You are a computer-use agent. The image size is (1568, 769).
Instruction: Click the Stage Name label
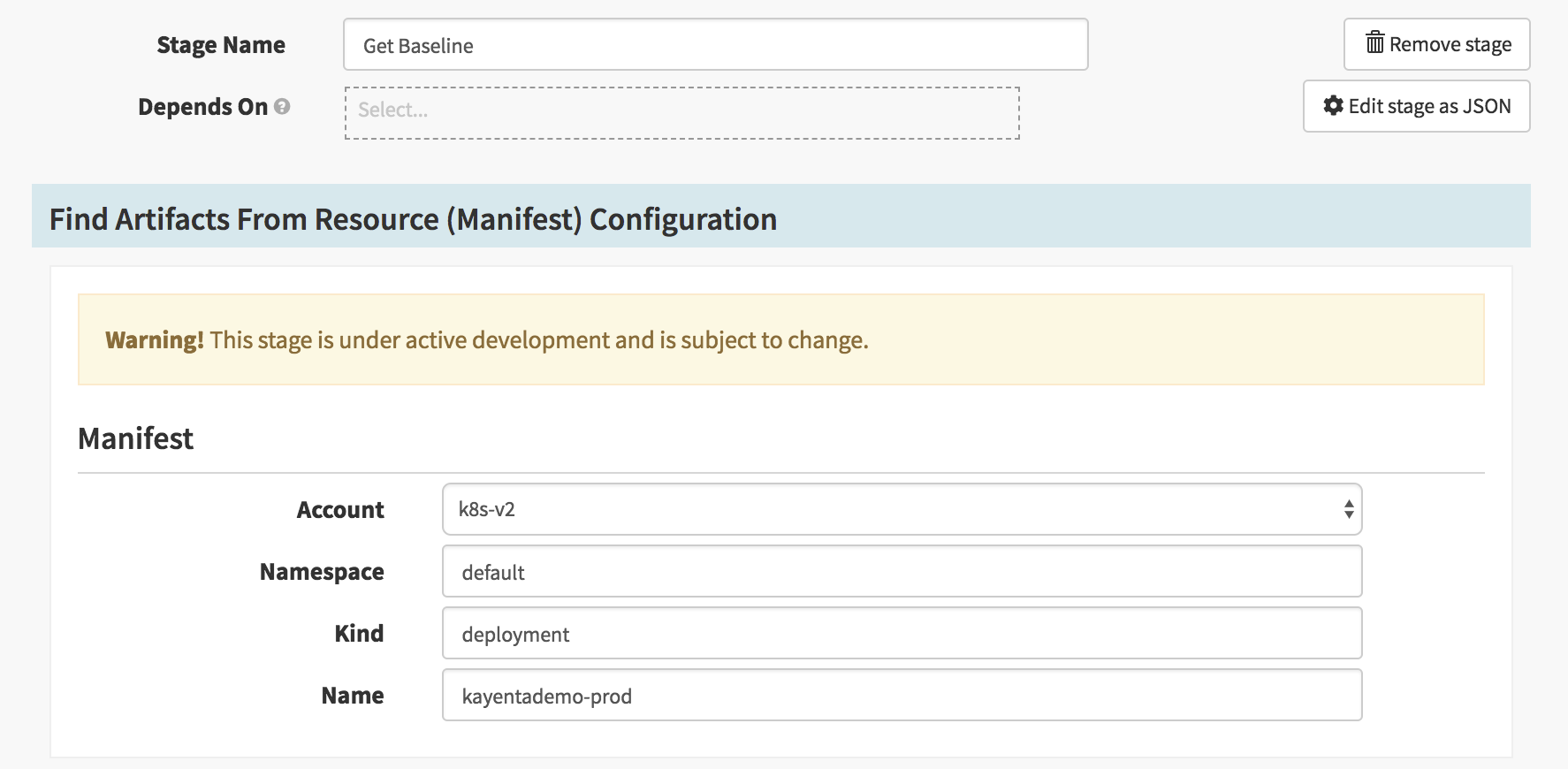(x=221, y=45)
